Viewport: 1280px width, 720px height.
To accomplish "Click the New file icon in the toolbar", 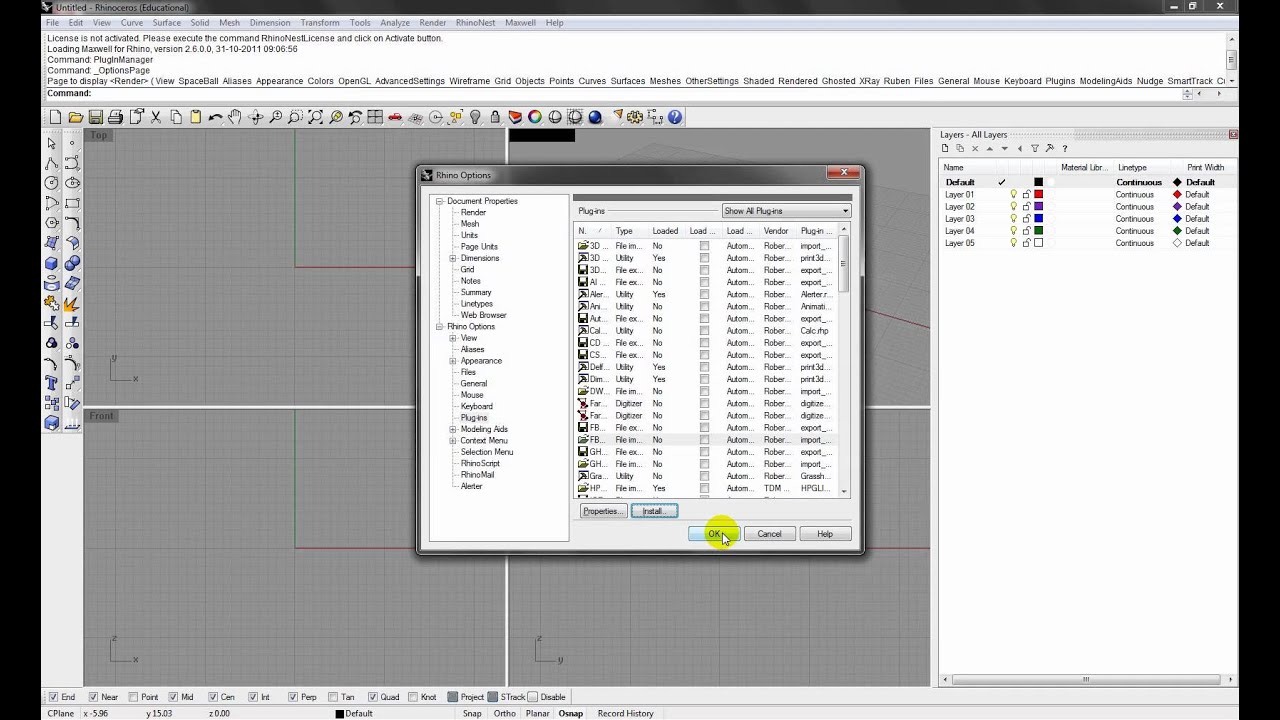I will [56, 117].
